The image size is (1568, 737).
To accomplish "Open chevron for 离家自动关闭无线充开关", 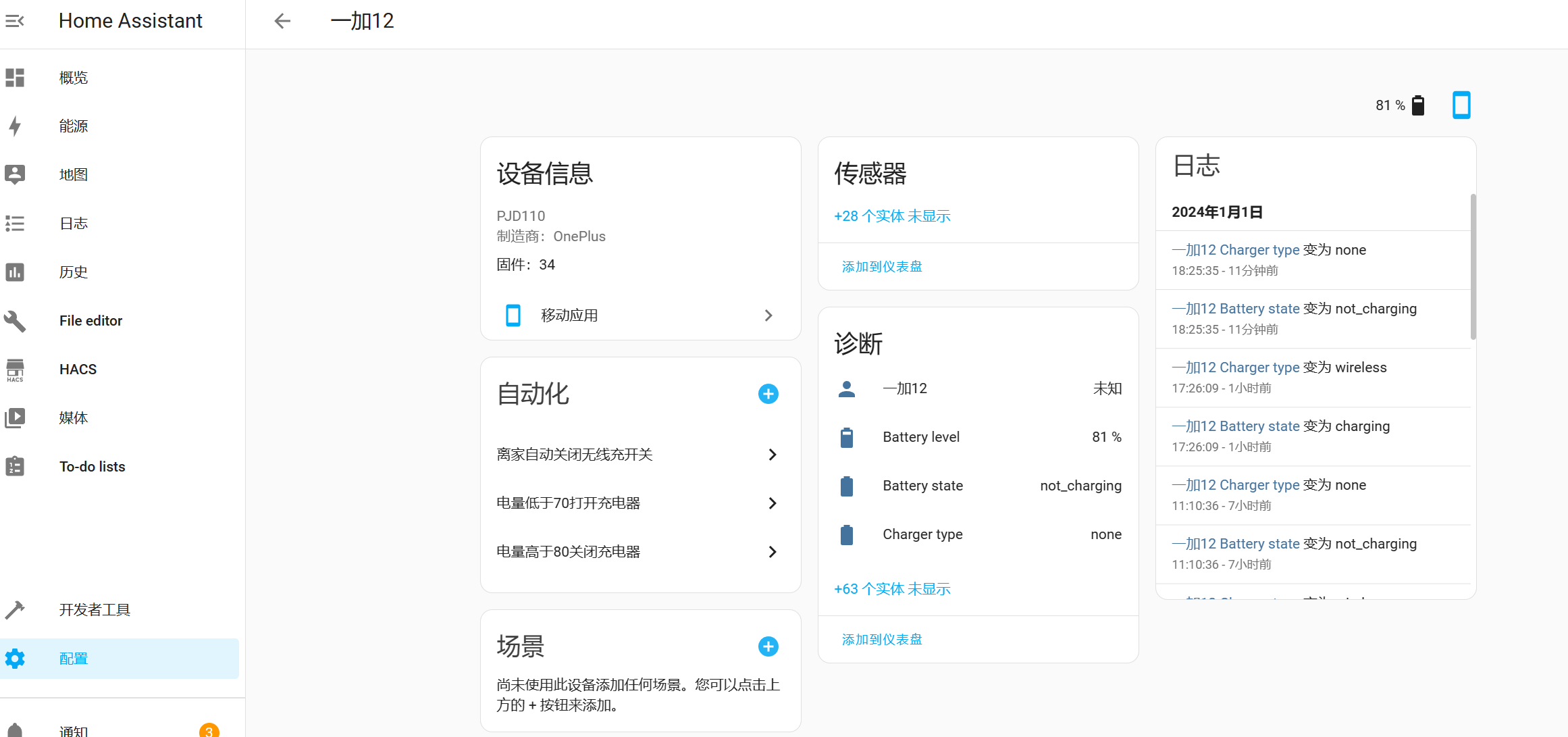I will point(773,455).
